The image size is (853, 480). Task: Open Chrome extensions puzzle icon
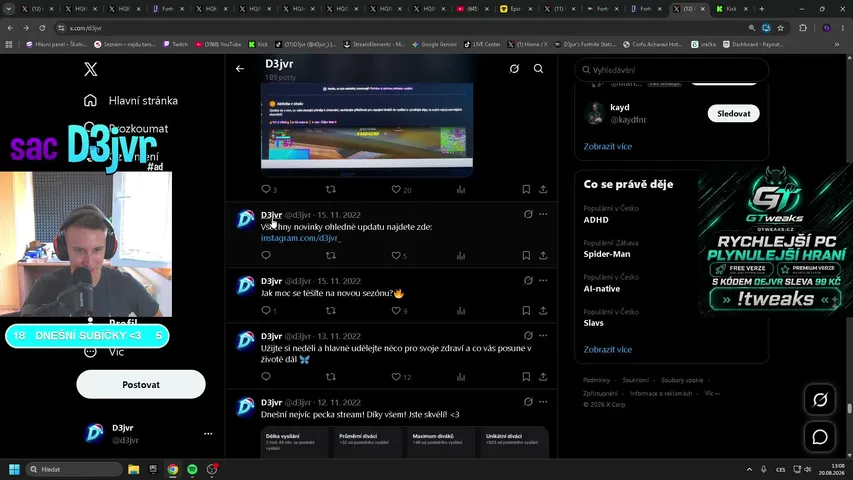[803, 28]
